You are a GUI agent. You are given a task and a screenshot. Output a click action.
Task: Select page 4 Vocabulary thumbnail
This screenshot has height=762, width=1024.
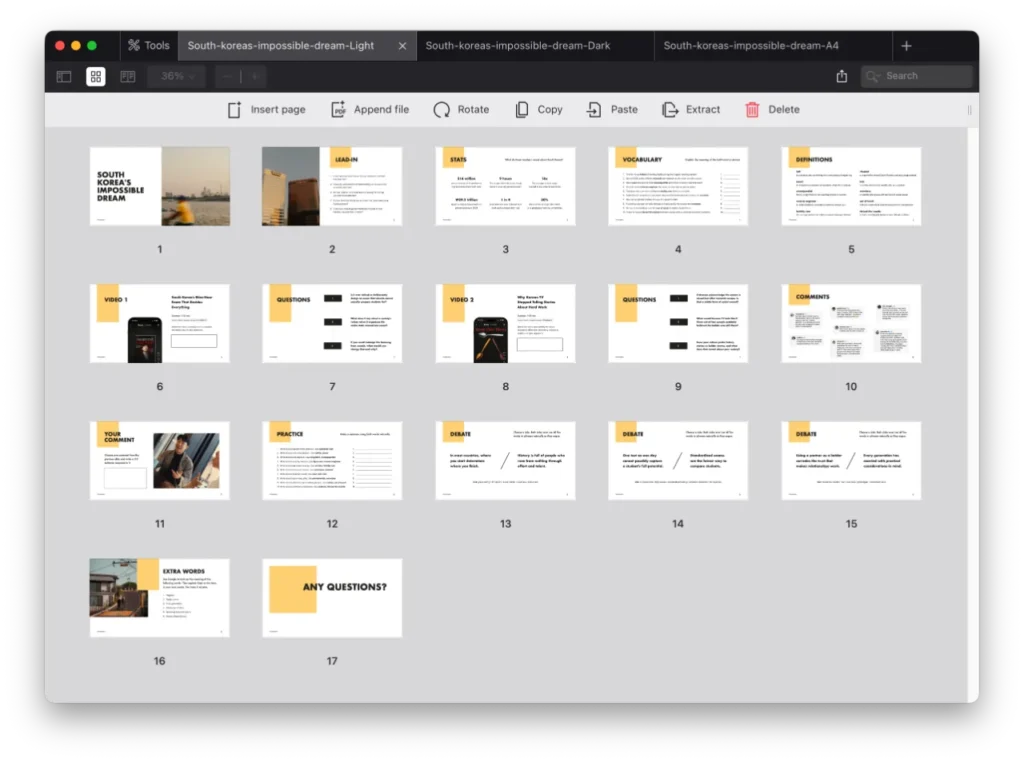(678, 186)
